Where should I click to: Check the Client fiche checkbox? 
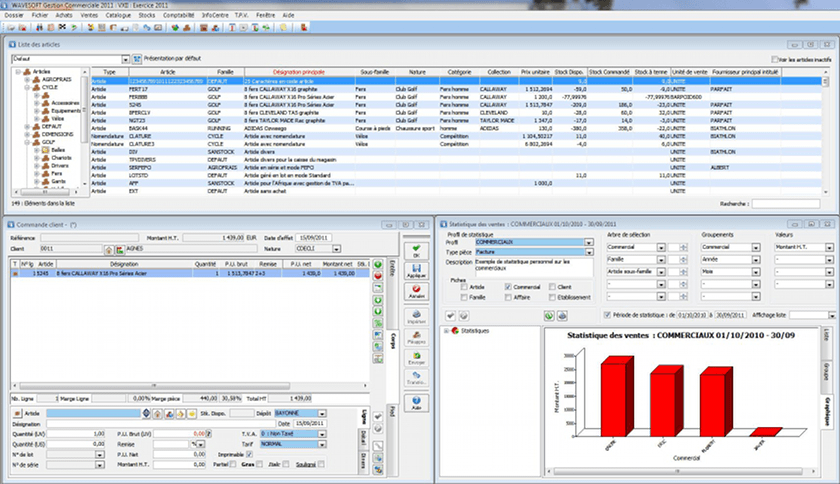pos(552,287)
